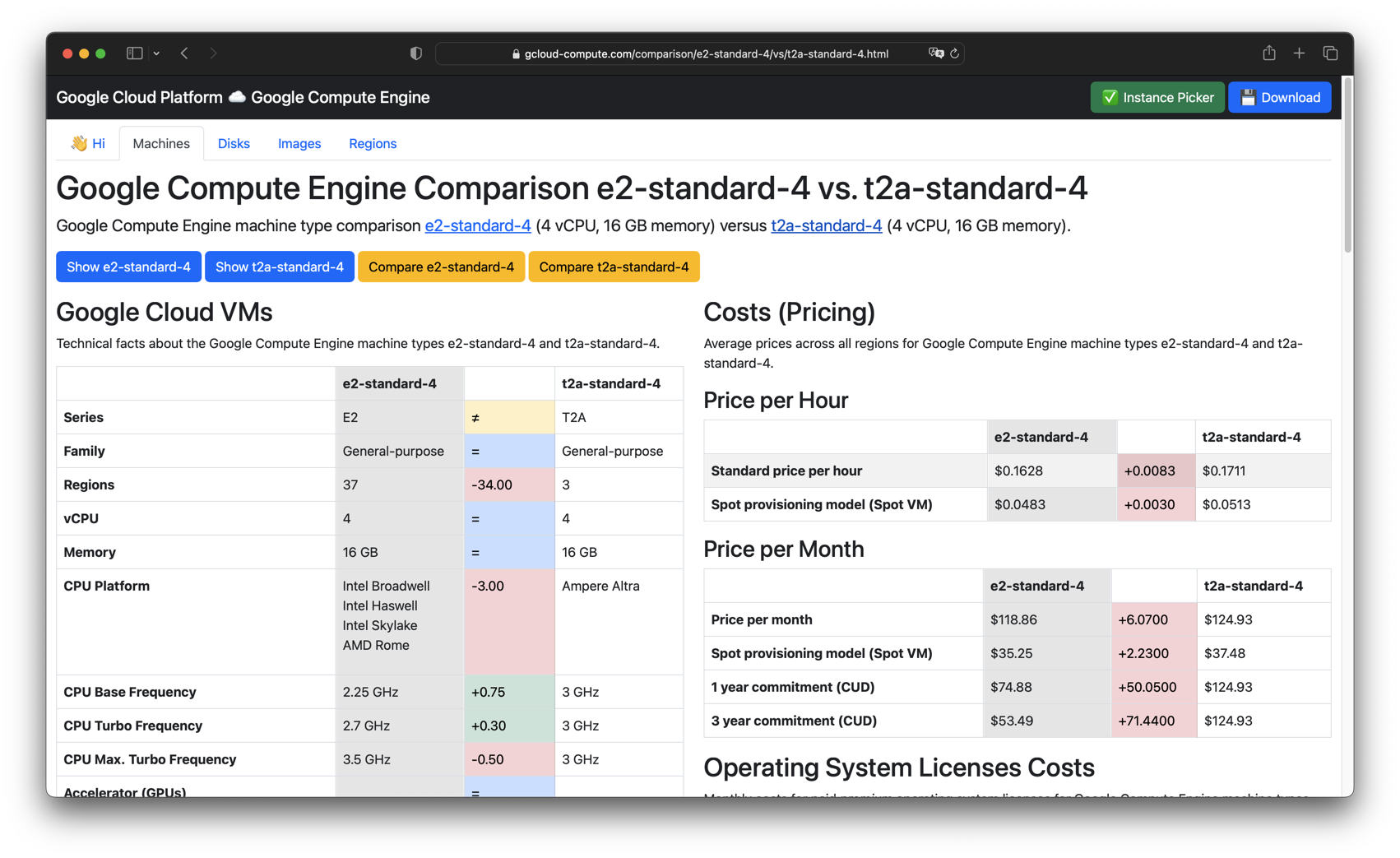Click the Price per Month heading
Image resolution: width=1400 pixels, height=858 pixels.
coord(783,549)
